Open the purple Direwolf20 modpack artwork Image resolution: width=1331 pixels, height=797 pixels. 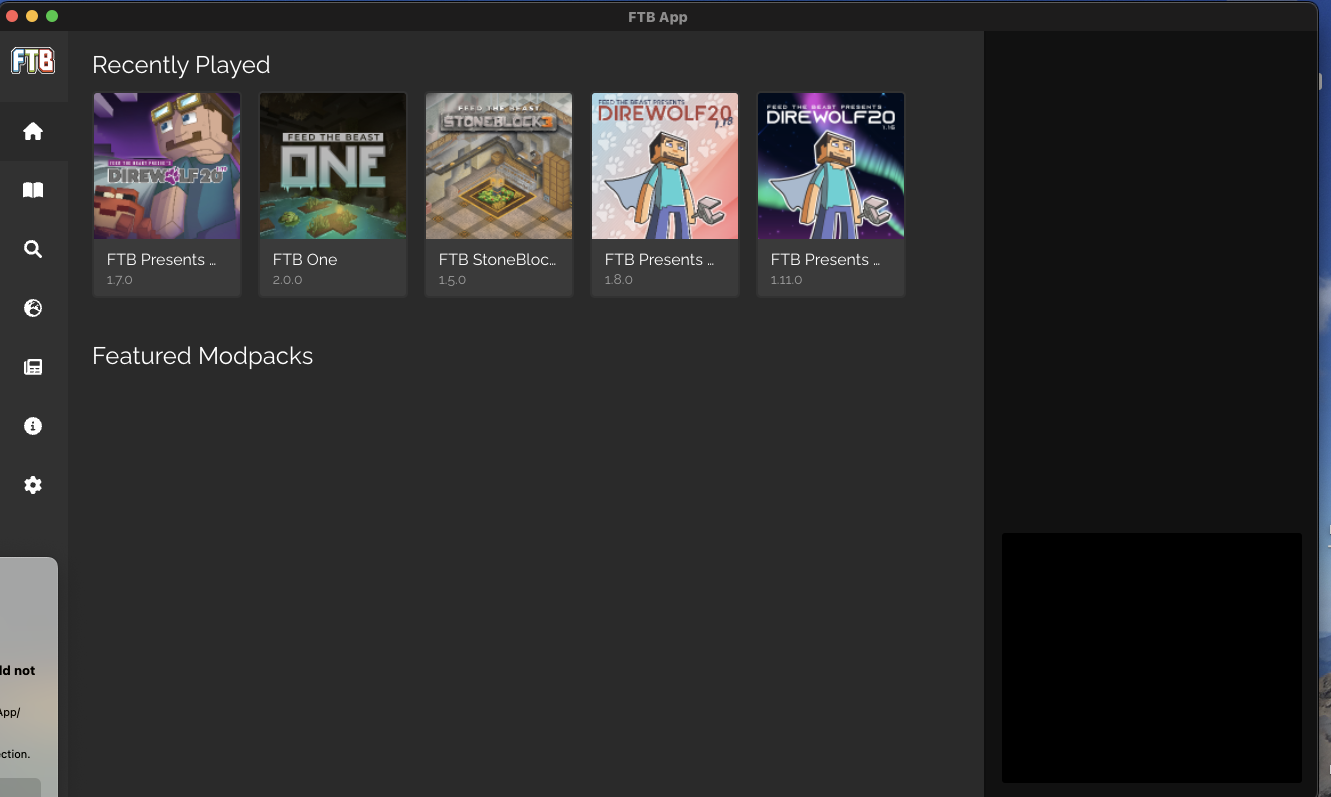pyautogui.click(x=167, y=166)
